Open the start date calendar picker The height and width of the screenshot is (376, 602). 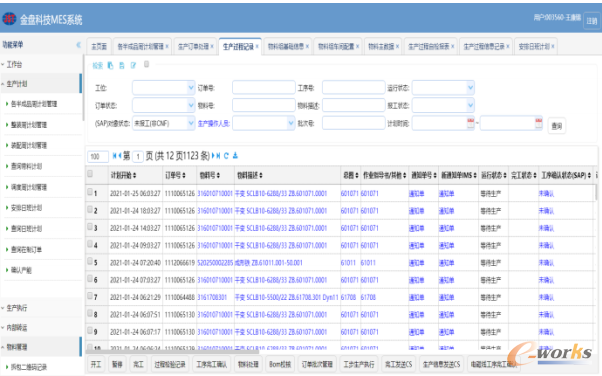tap(471, 123)
